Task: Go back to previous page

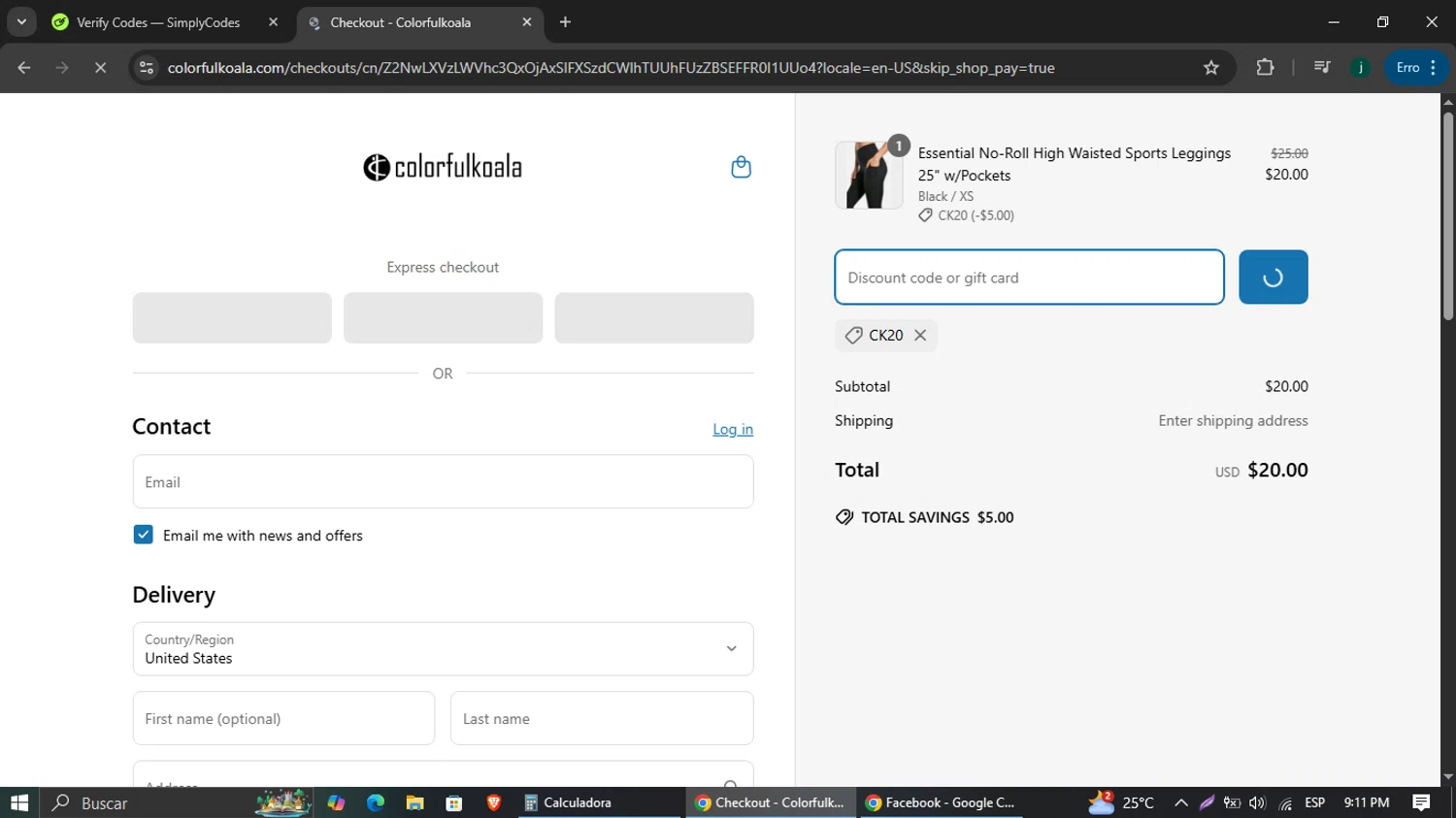Action: [24, 68]
